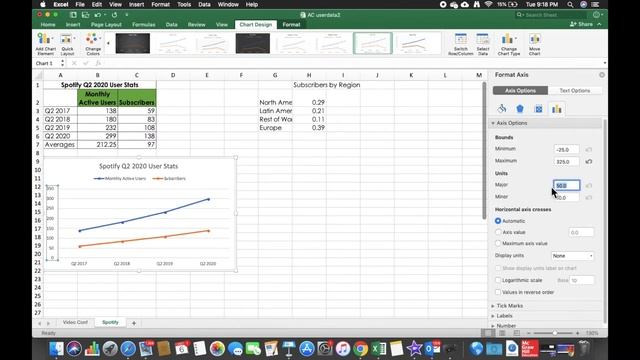Switch to Text Options tab
Screen dimensions: 640x360
coord(575,91)
